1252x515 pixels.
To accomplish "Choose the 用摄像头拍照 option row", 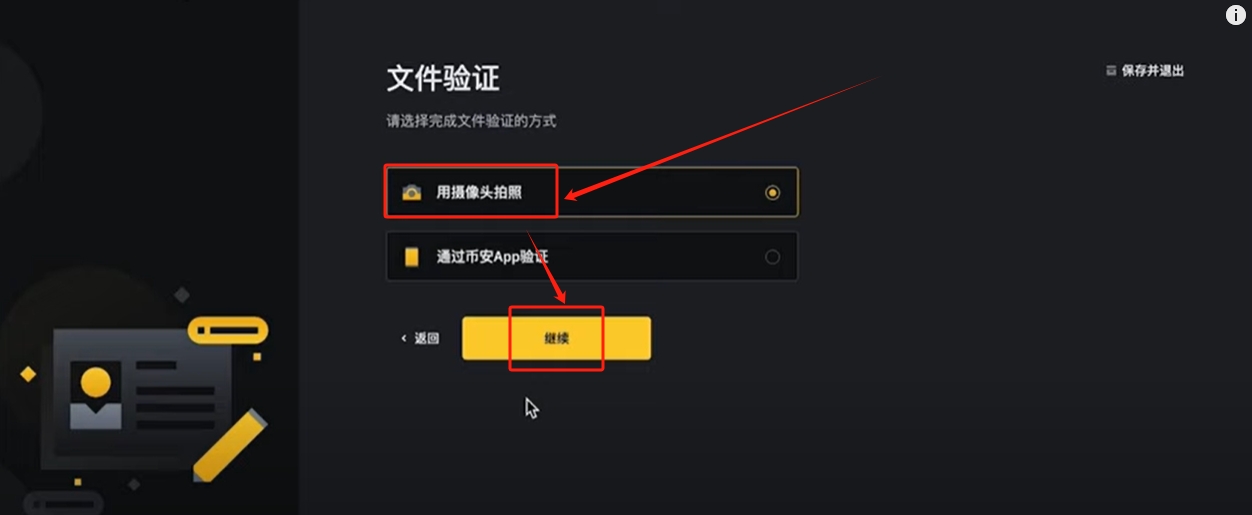I will coord(592,193).
